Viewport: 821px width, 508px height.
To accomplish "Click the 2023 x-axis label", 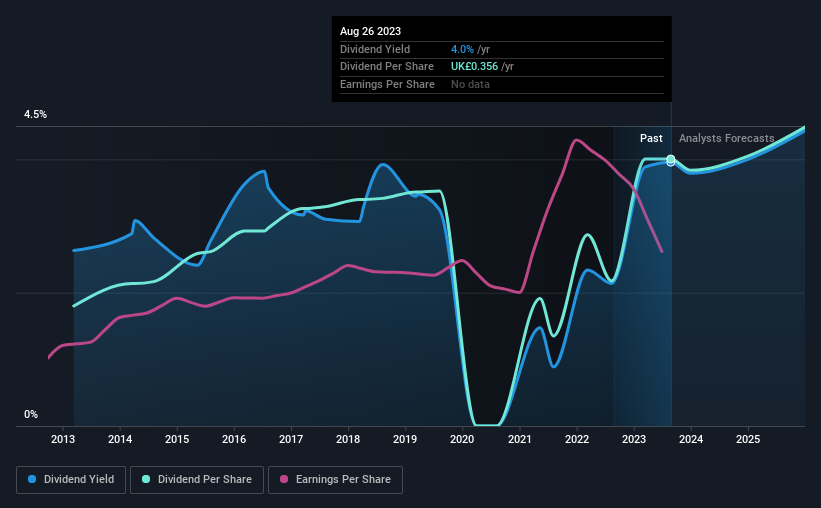I will [634, 439].
